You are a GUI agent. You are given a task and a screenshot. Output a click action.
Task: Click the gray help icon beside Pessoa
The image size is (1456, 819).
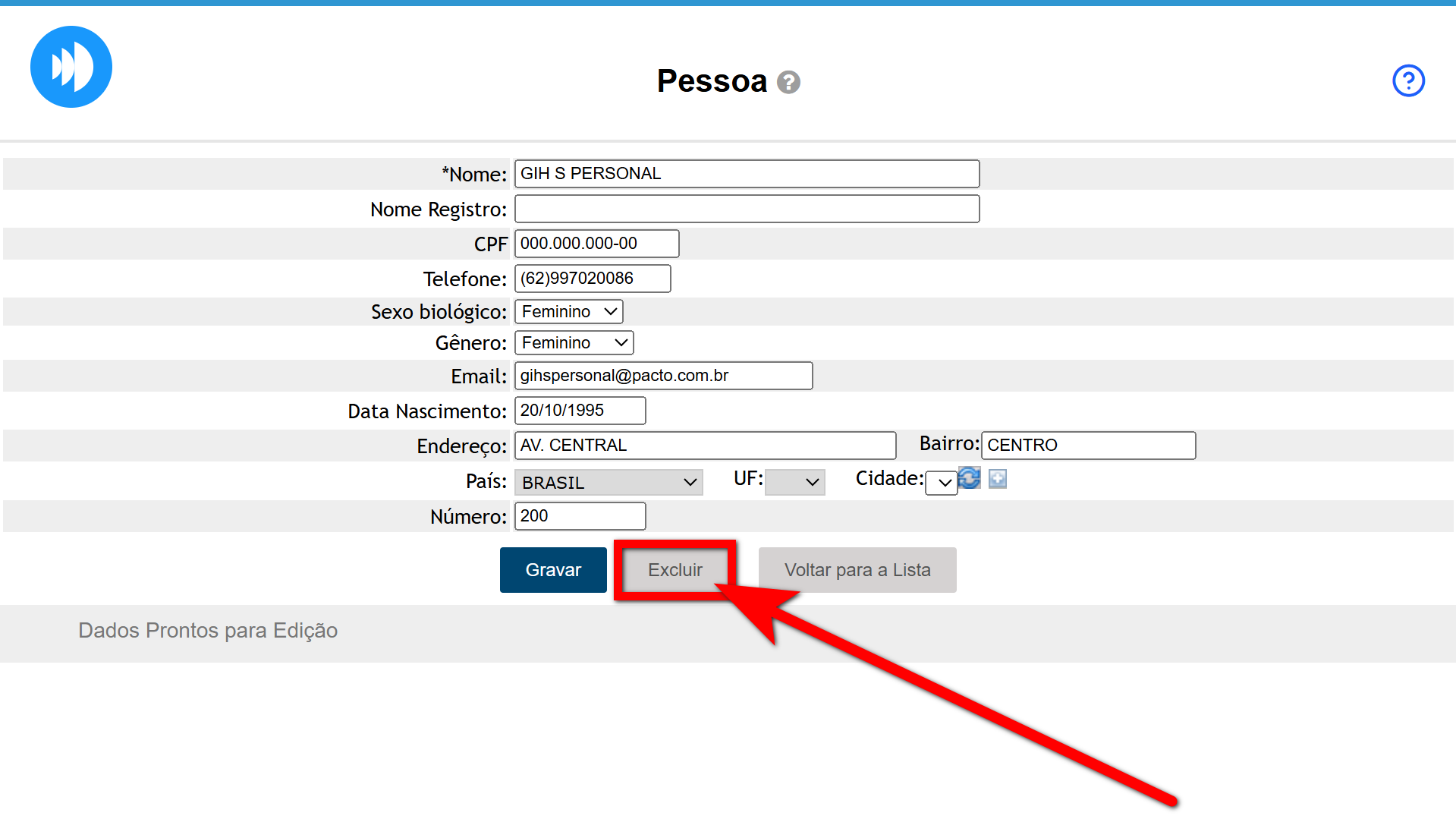pyautogui.click(x=789, y=82)
